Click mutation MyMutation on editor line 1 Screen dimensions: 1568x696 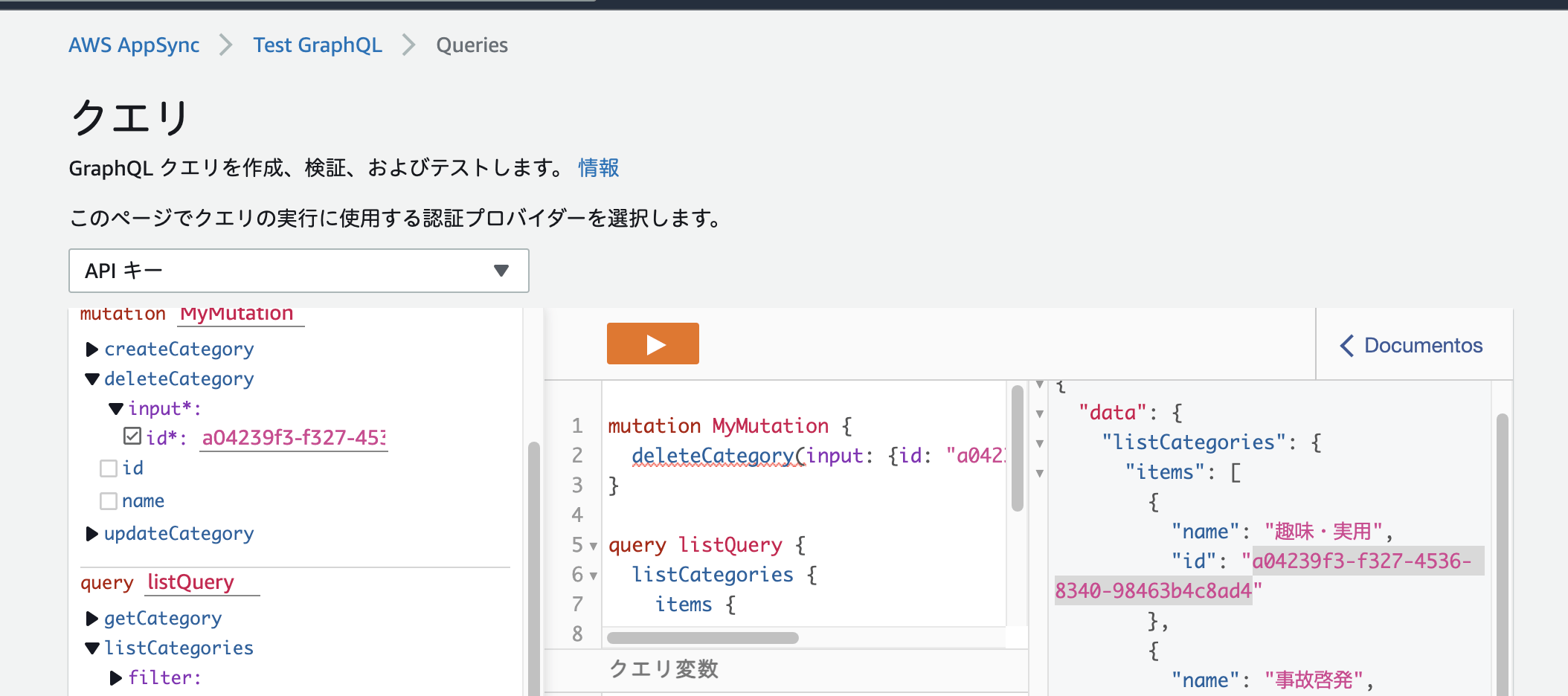point(719,426)
